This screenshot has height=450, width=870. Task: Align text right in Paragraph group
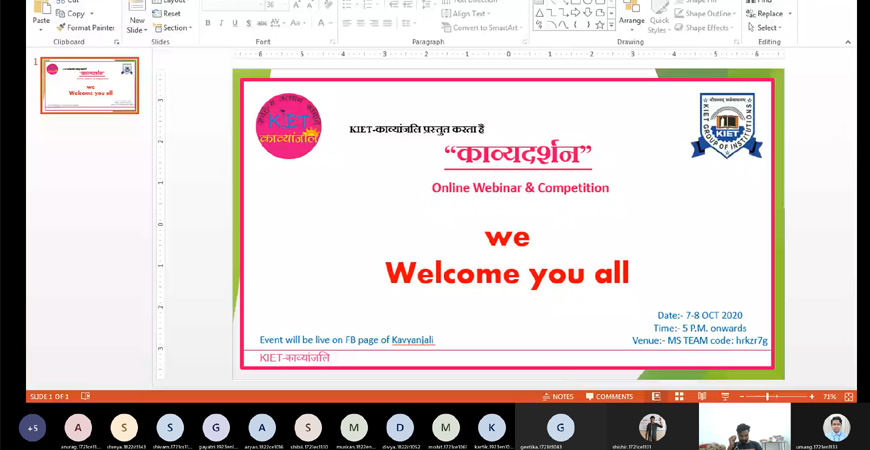click(x=374, y=23)
